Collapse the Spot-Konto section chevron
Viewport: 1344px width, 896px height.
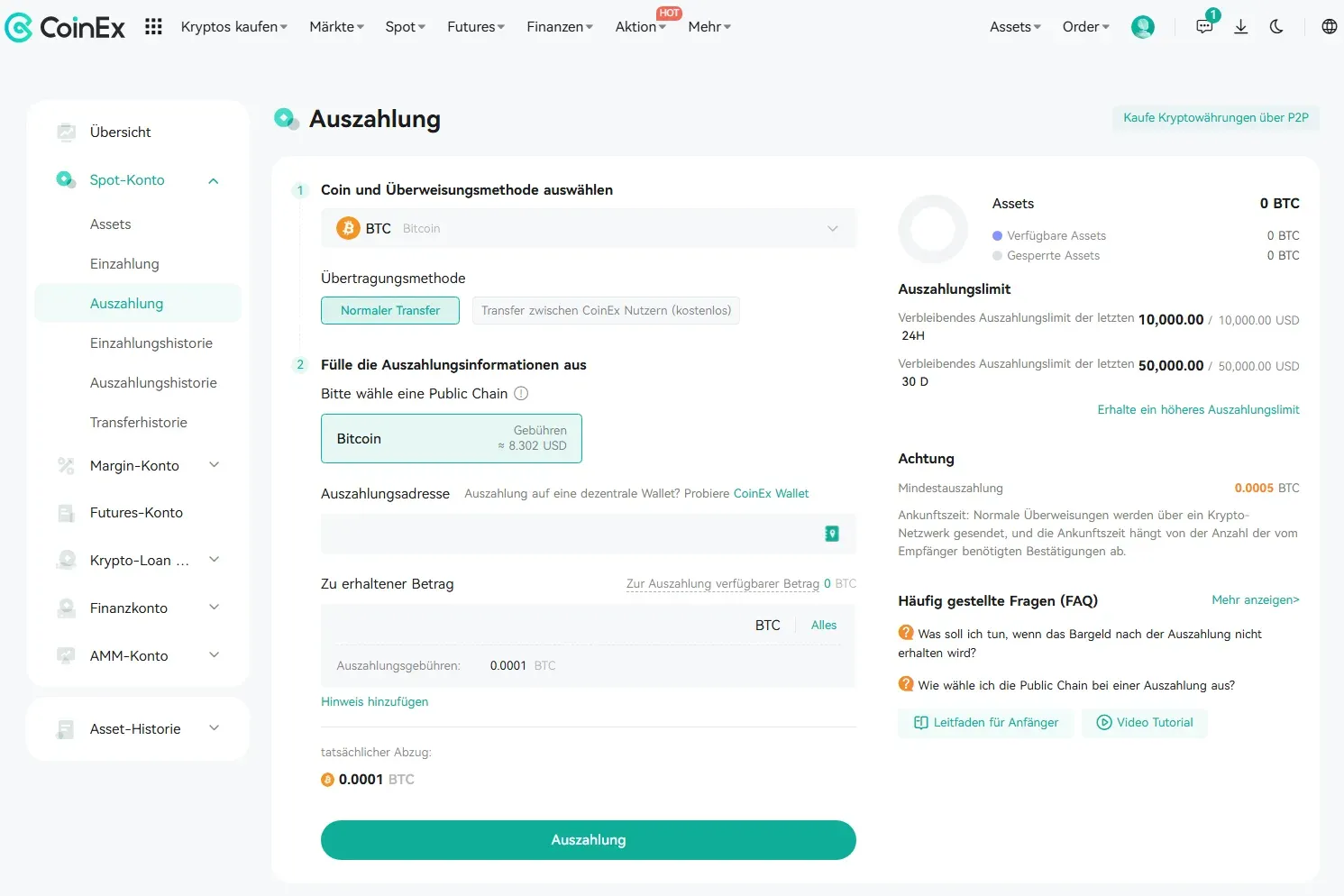[x=214, y=181]
